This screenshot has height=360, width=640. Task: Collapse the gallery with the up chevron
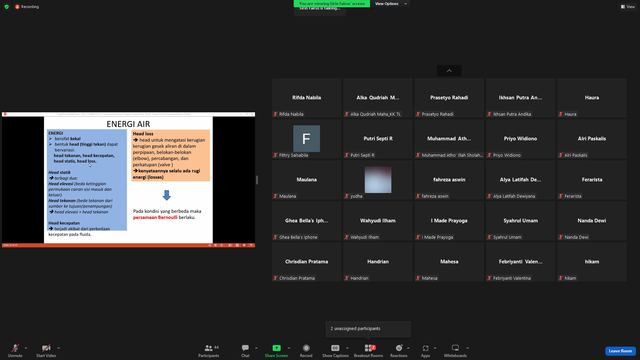tap(449, 71)
